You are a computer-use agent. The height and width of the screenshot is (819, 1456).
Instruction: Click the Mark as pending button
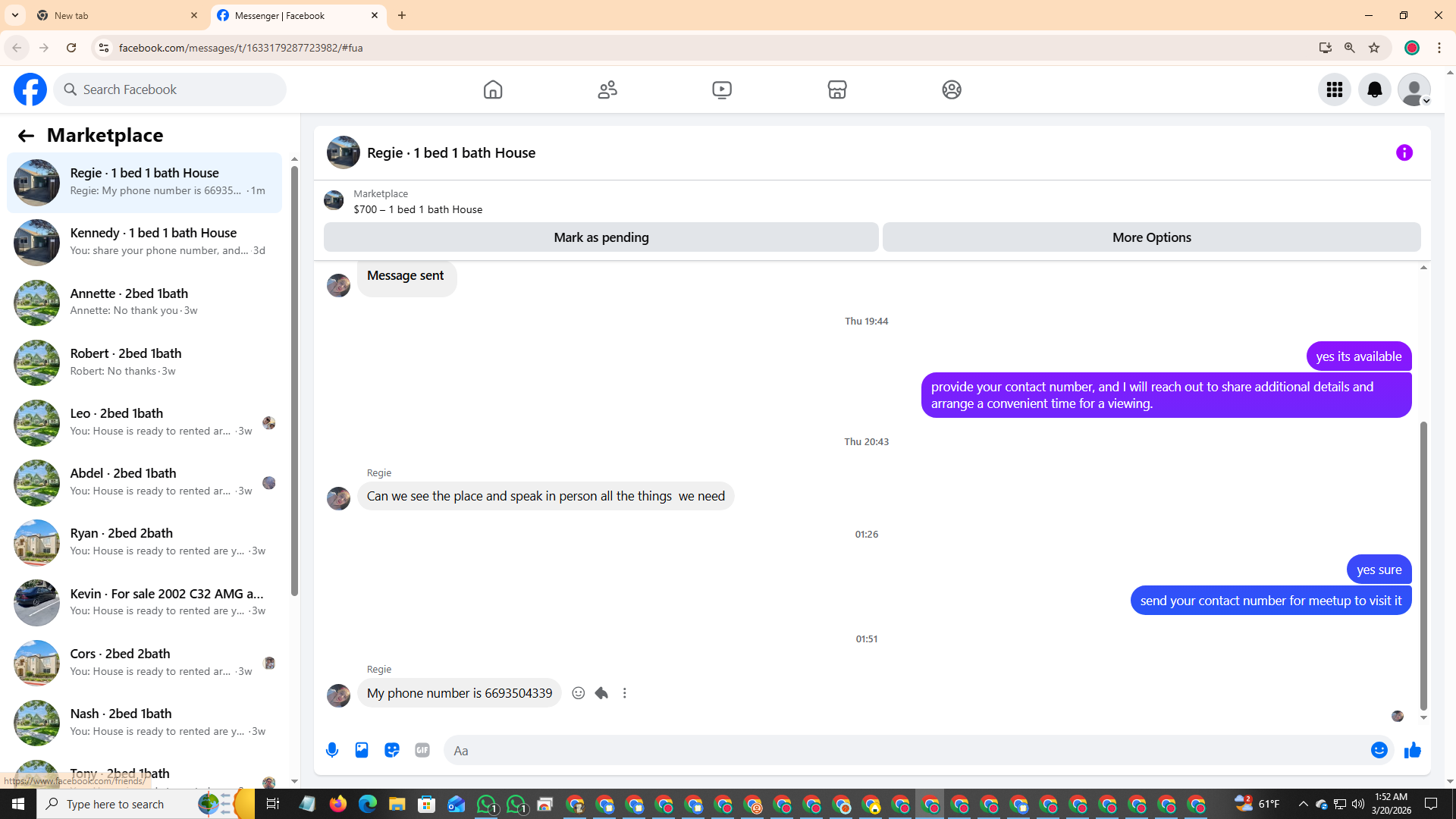(x=601, y=237)
